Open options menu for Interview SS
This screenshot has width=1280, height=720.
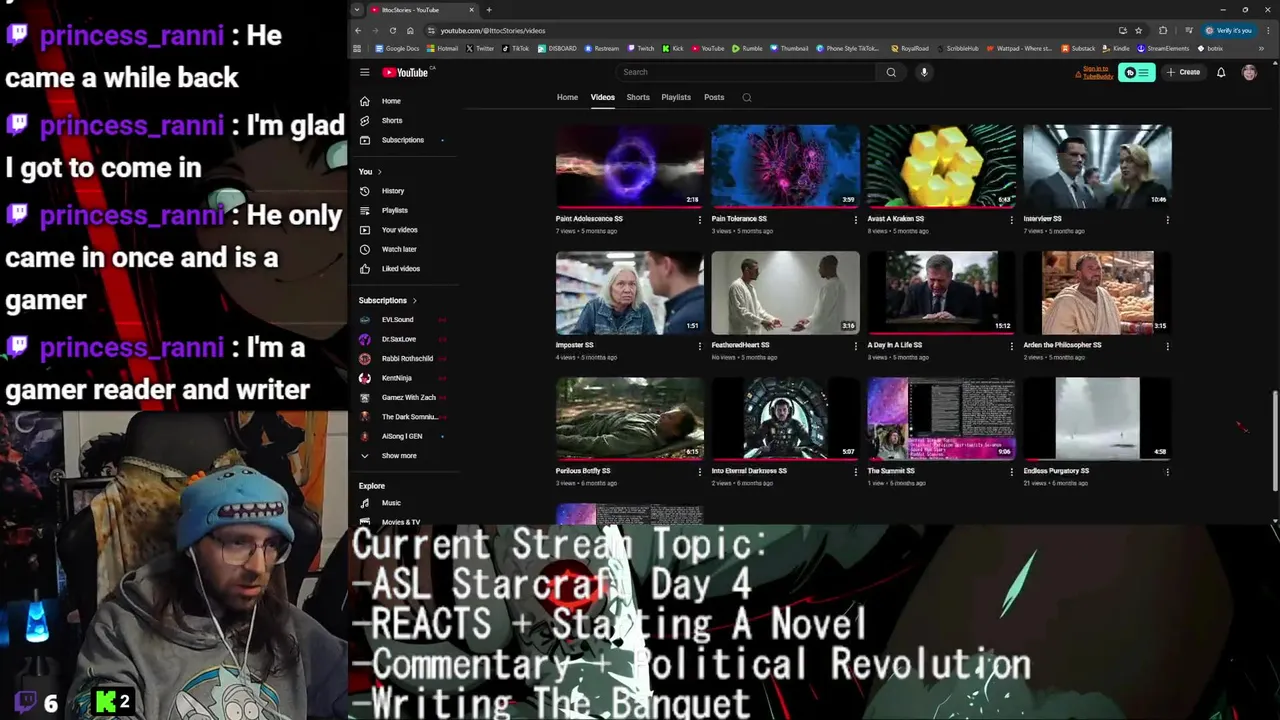pos(1167,220)
